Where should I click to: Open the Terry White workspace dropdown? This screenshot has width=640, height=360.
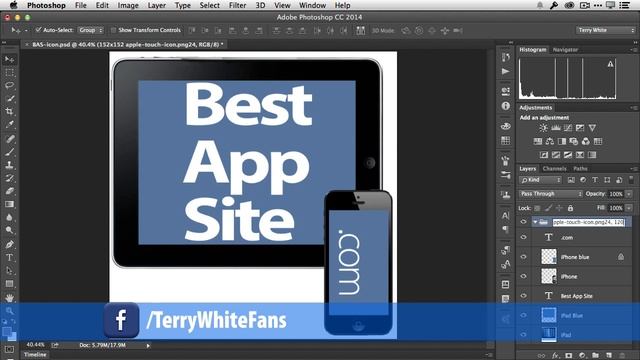click(x=606, y=30)
